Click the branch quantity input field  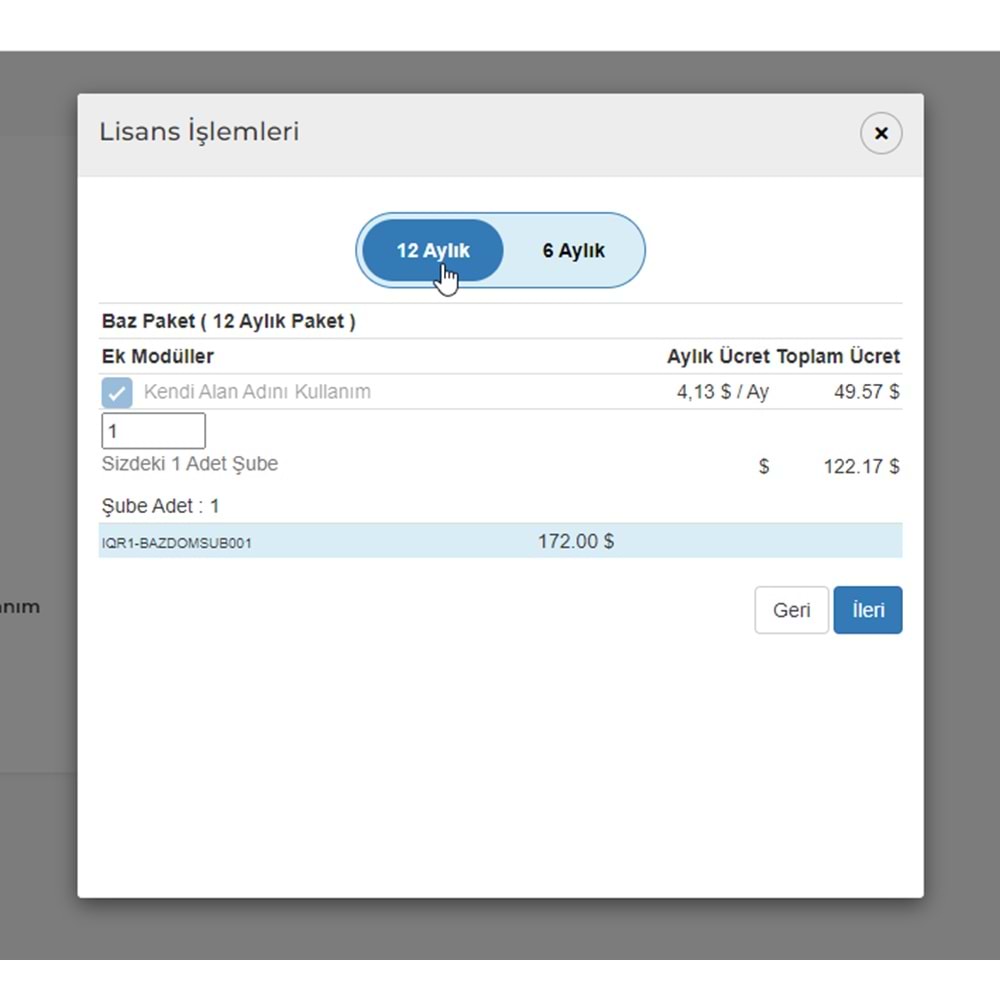[x=154, y=431]
